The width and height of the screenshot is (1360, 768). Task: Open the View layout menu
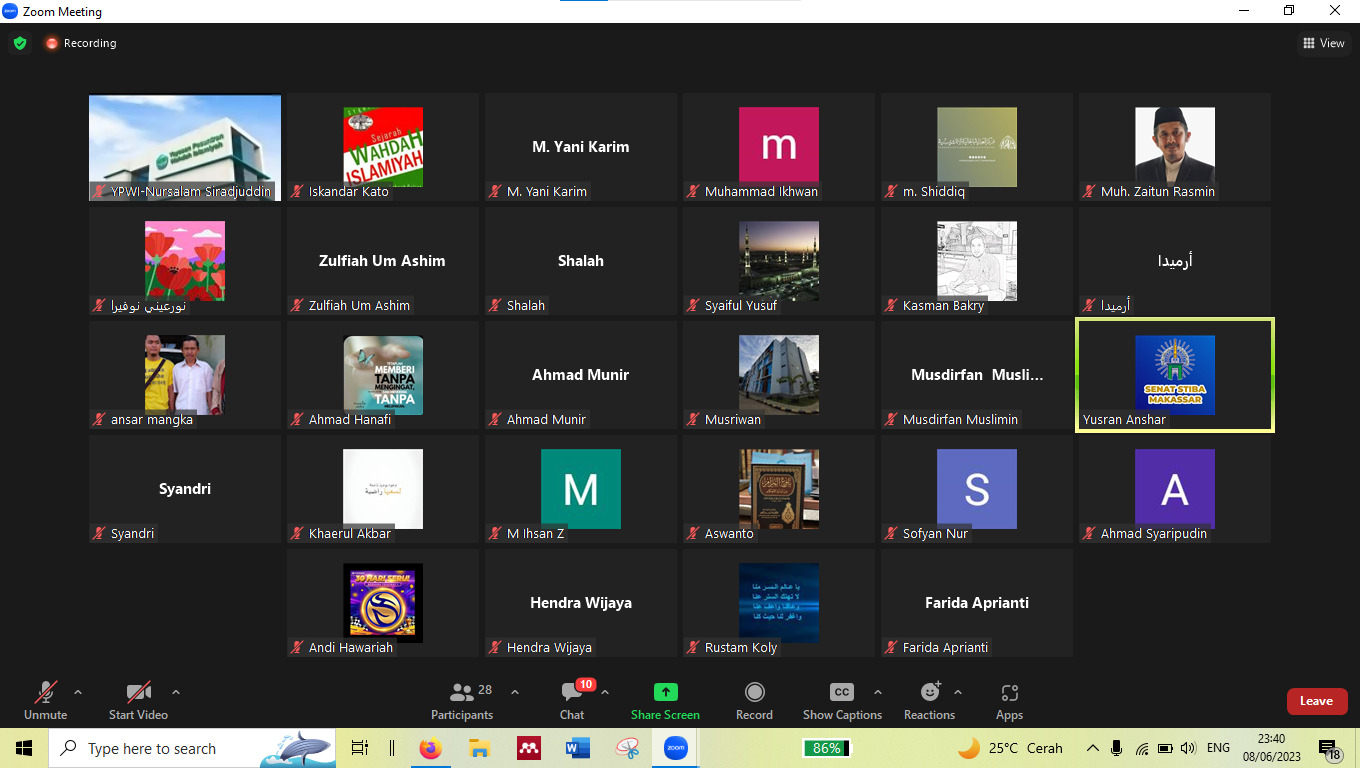click(x=1323, y=43)
